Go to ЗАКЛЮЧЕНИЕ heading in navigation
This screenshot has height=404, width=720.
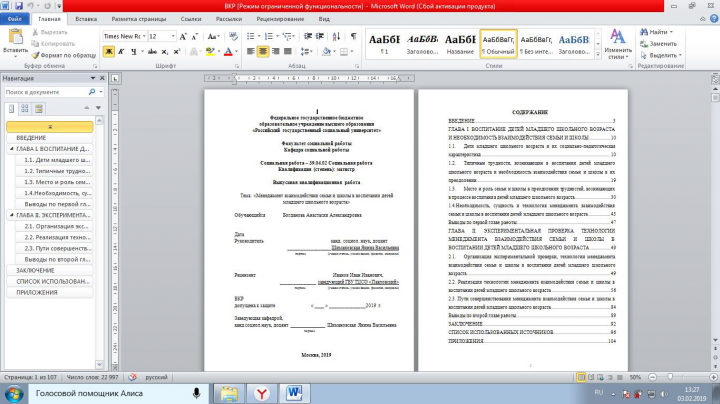click(x=50, y=270)
